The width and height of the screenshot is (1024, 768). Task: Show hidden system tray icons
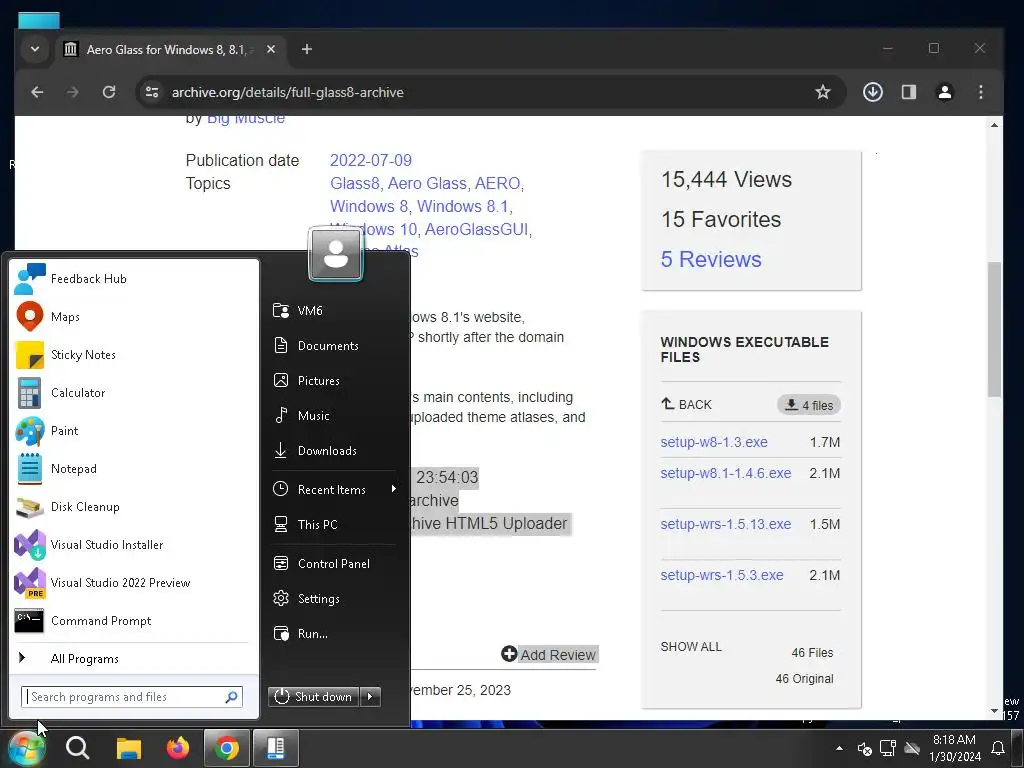(839, 748)
